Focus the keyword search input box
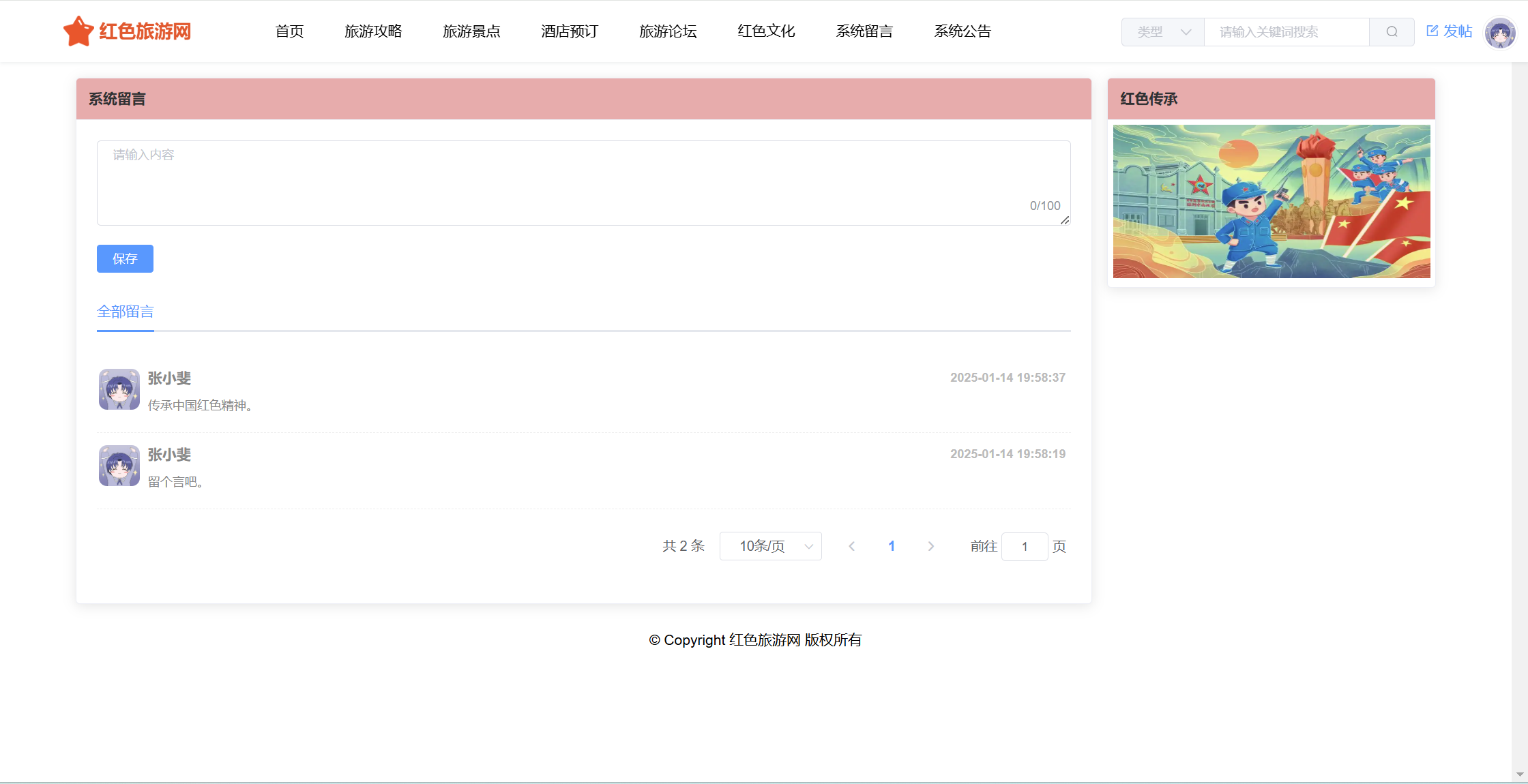Image resolution: width=1528 pixels, height=784 pixels. coord(1286,32)
